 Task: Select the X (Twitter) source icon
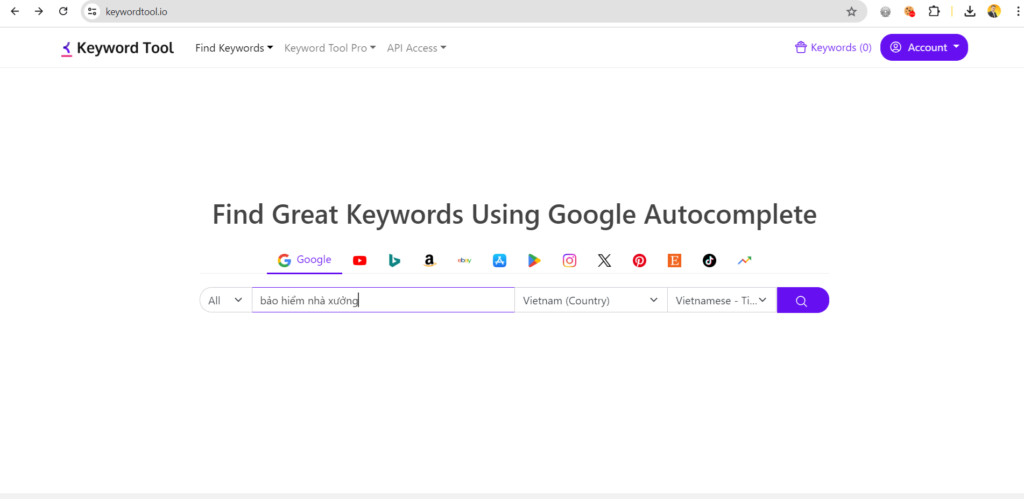(x=605, y=261)
